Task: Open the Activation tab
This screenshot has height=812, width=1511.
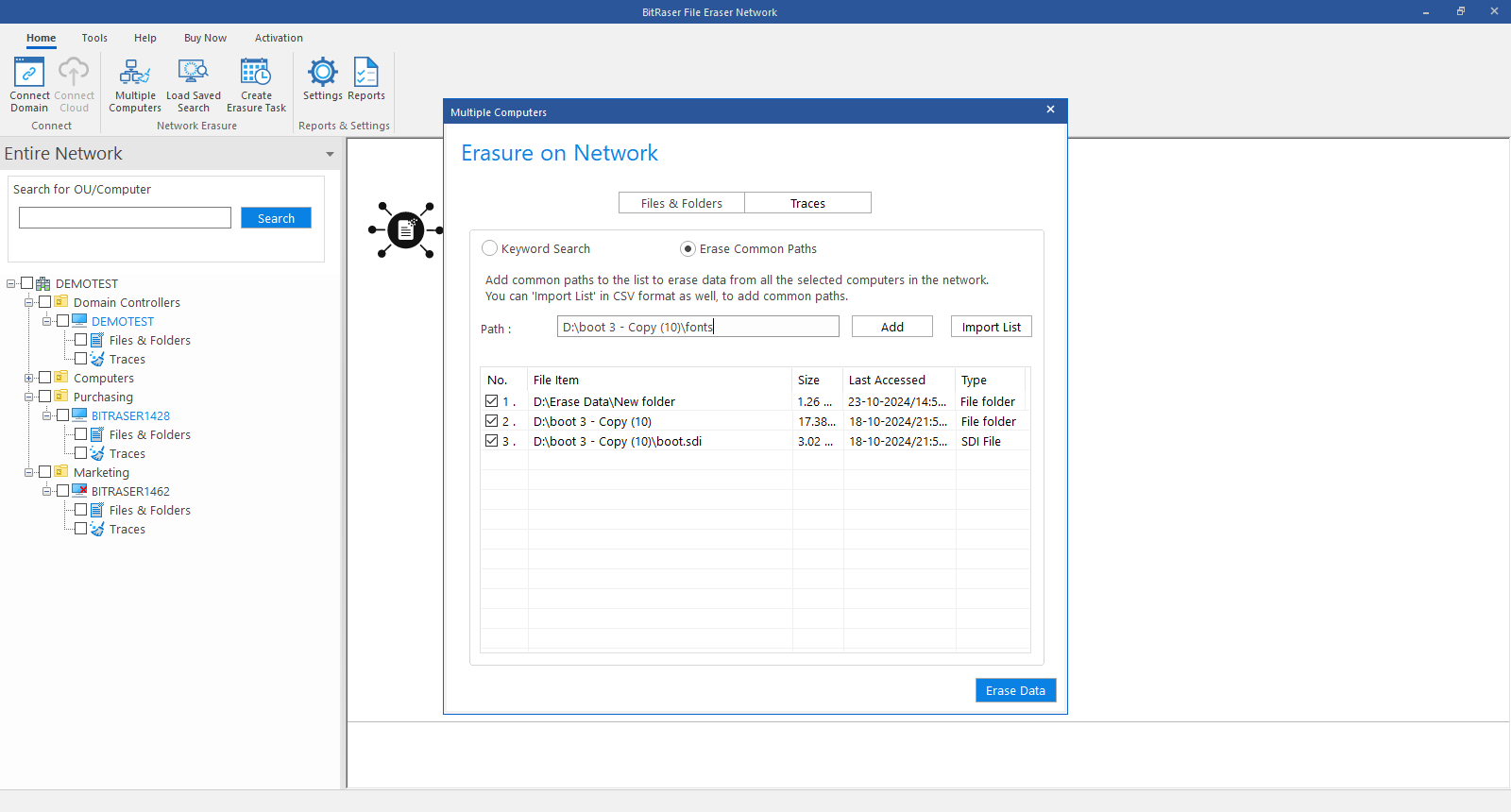Action: tap(279, 38)
